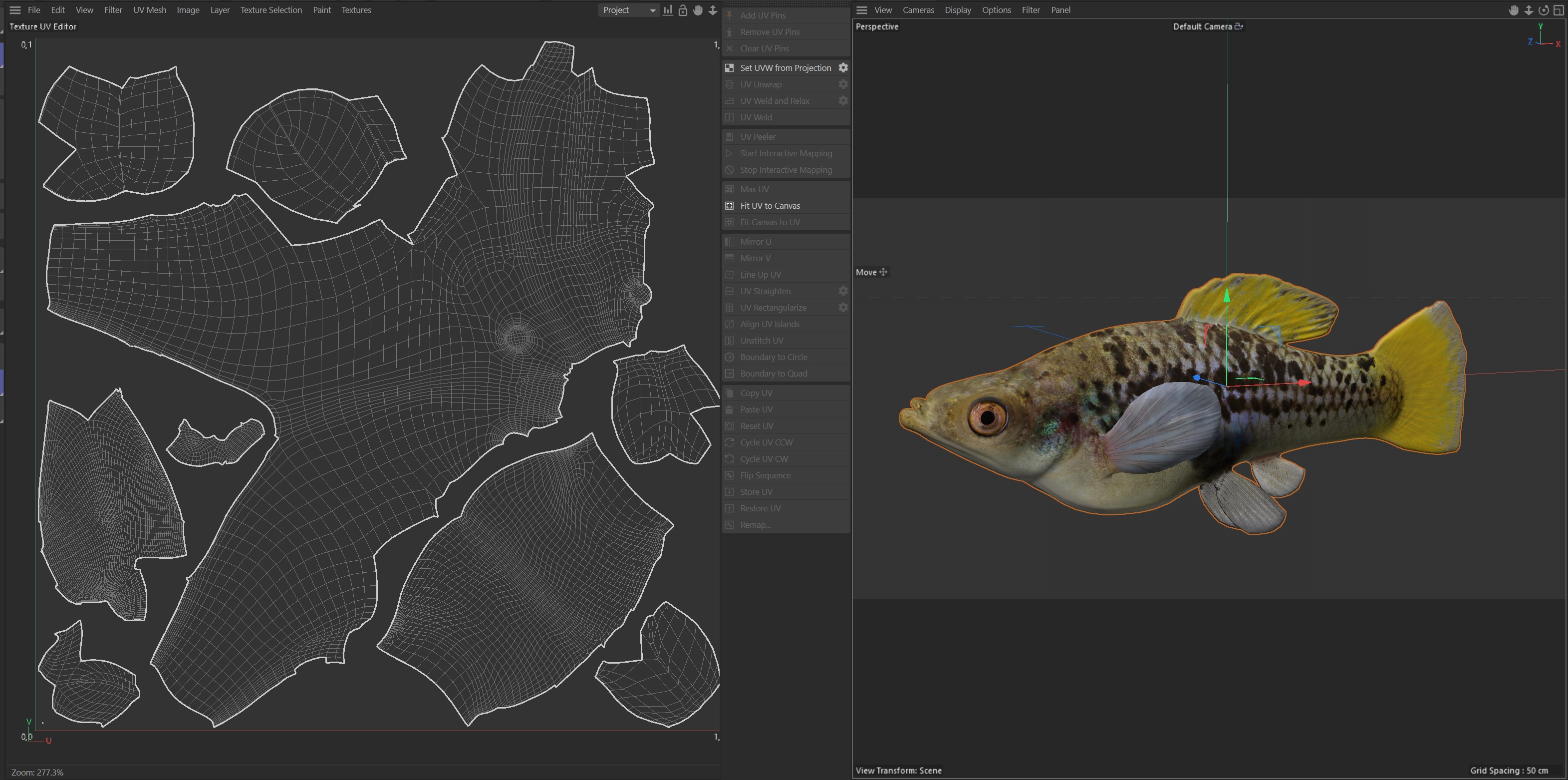Open the viewport hamburger menu
The height and width of the screenshot is (780, 1568).
tap(861, 10)
